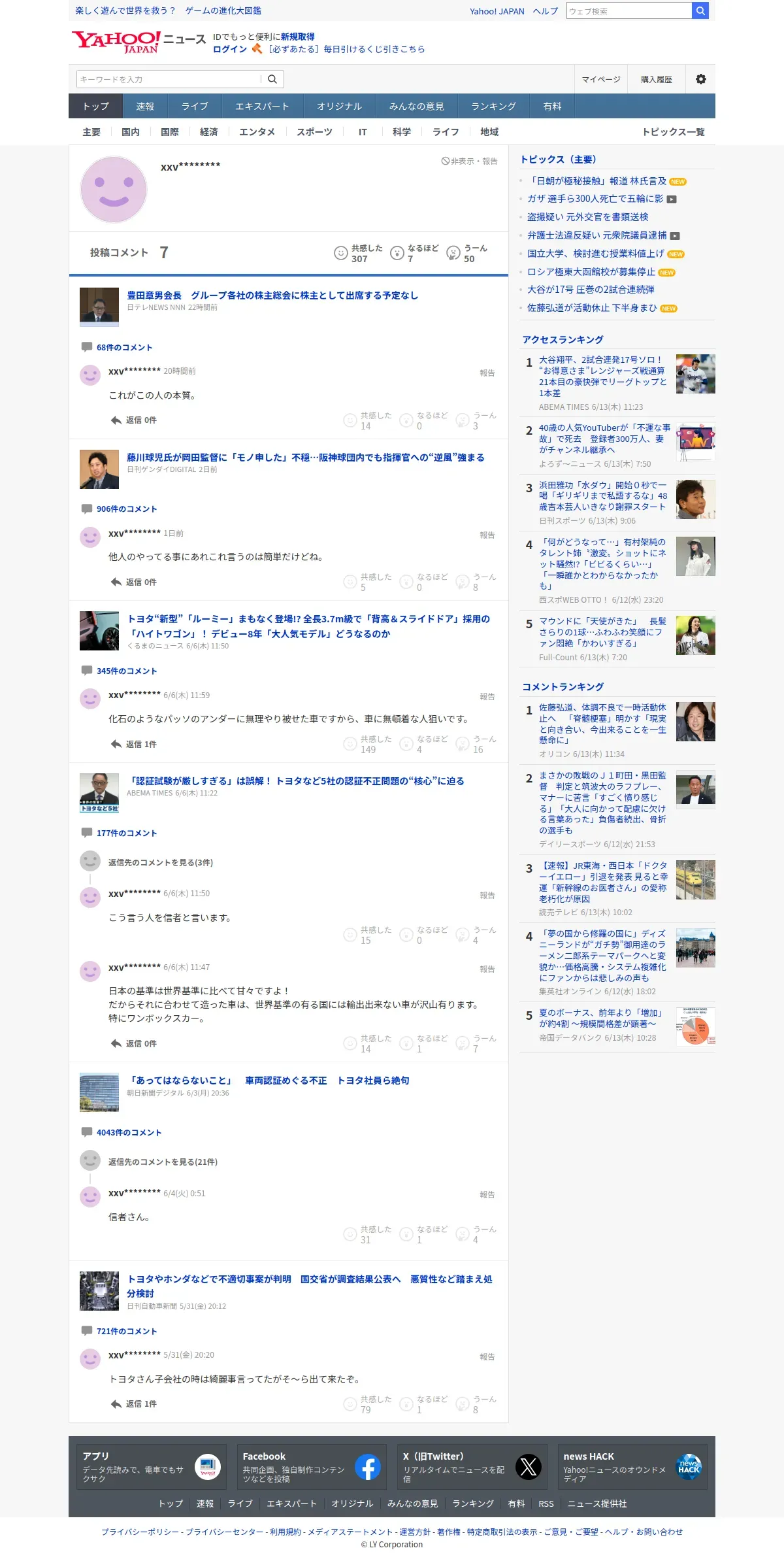Select the 速報 navigation tab
Viewport: 784px width, 1563px height.
tap(145, 106)
